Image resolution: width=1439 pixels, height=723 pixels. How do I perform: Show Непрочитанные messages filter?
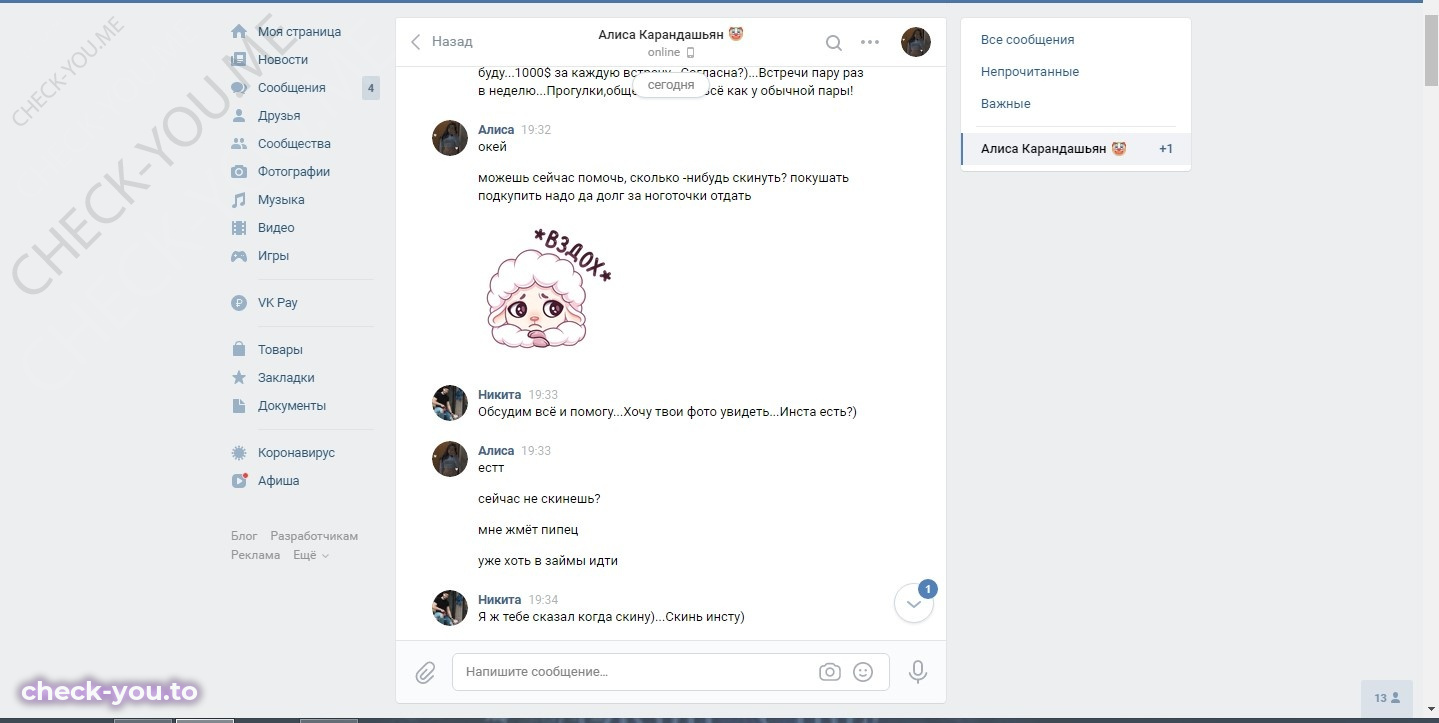click(1030, 72)
